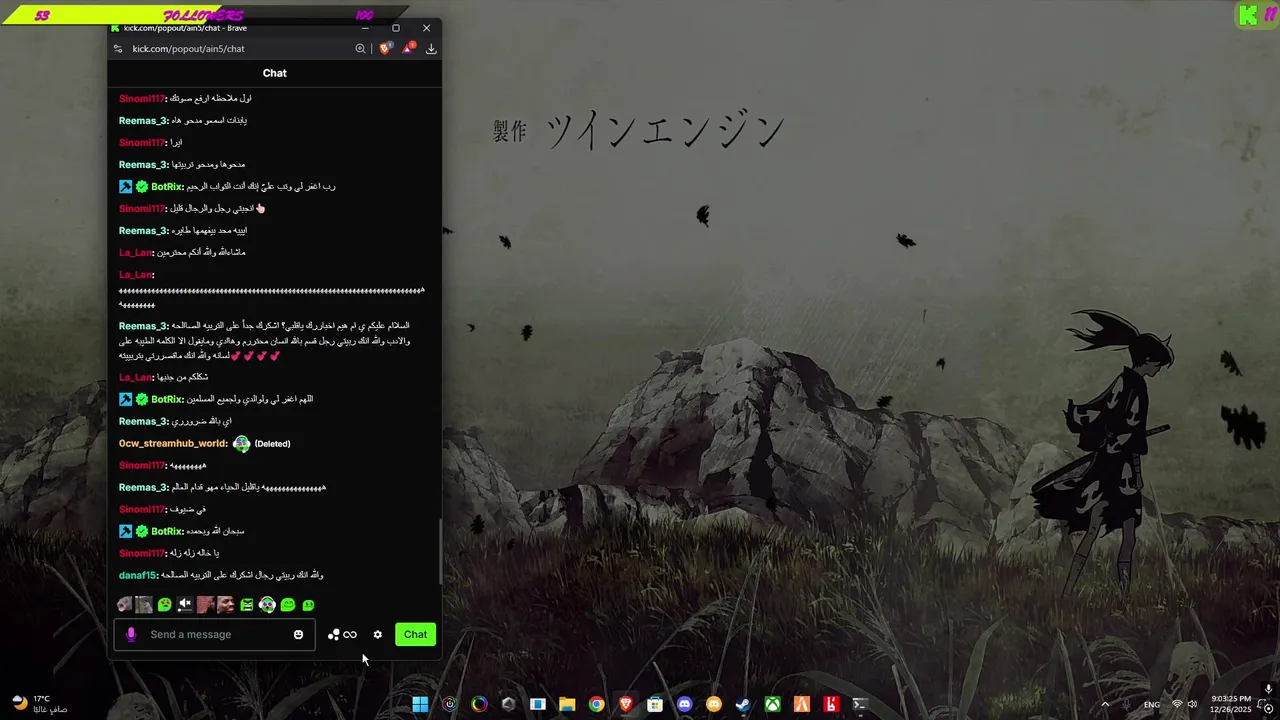Insert the man's face photo emote
The height and width of the screenshot is (720, 1280).
226,604
